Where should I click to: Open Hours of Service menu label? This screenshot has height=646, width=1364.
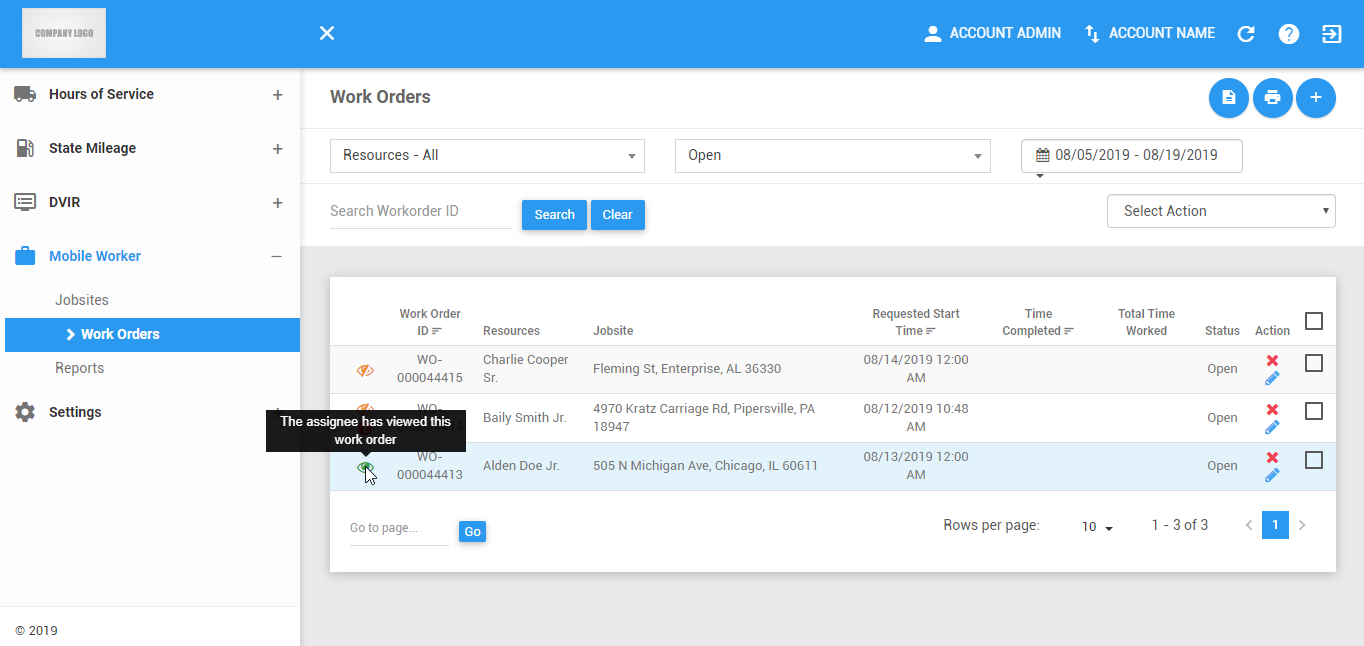(x=101, y=94)
